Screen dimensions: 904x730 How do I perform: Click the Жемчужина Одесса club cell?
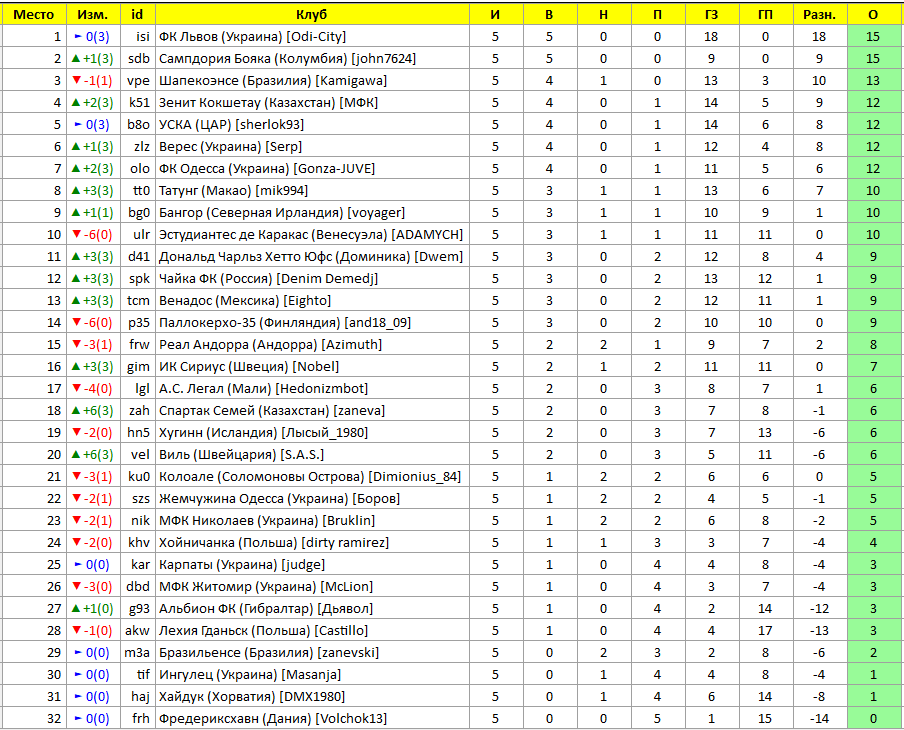[312, 499]
